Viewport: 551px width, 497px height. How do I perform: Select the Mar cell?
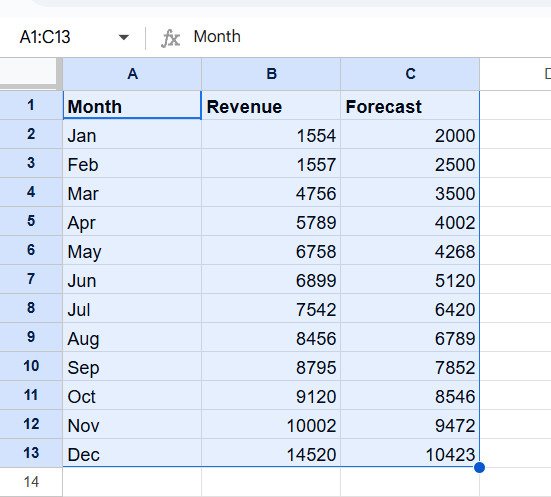point(132,192)
